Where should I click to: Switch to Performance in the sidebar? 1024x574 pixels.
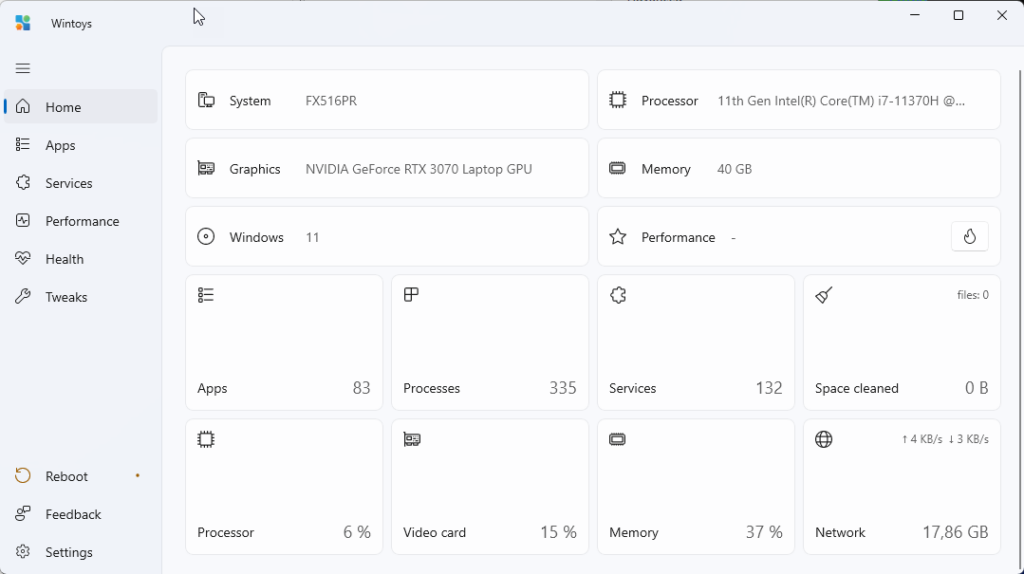[x=80, y=221]
